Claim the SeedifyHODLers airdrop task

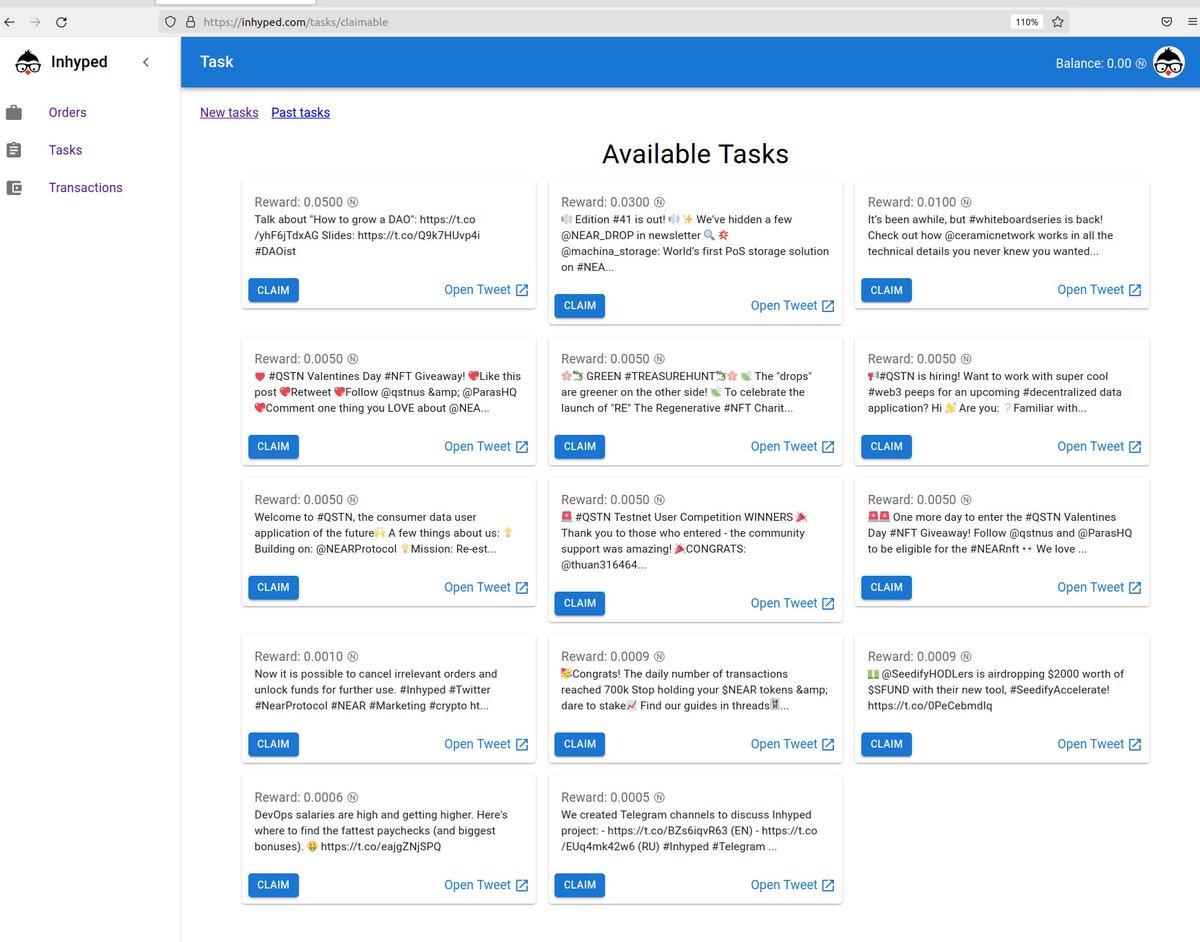click(886, 744)
